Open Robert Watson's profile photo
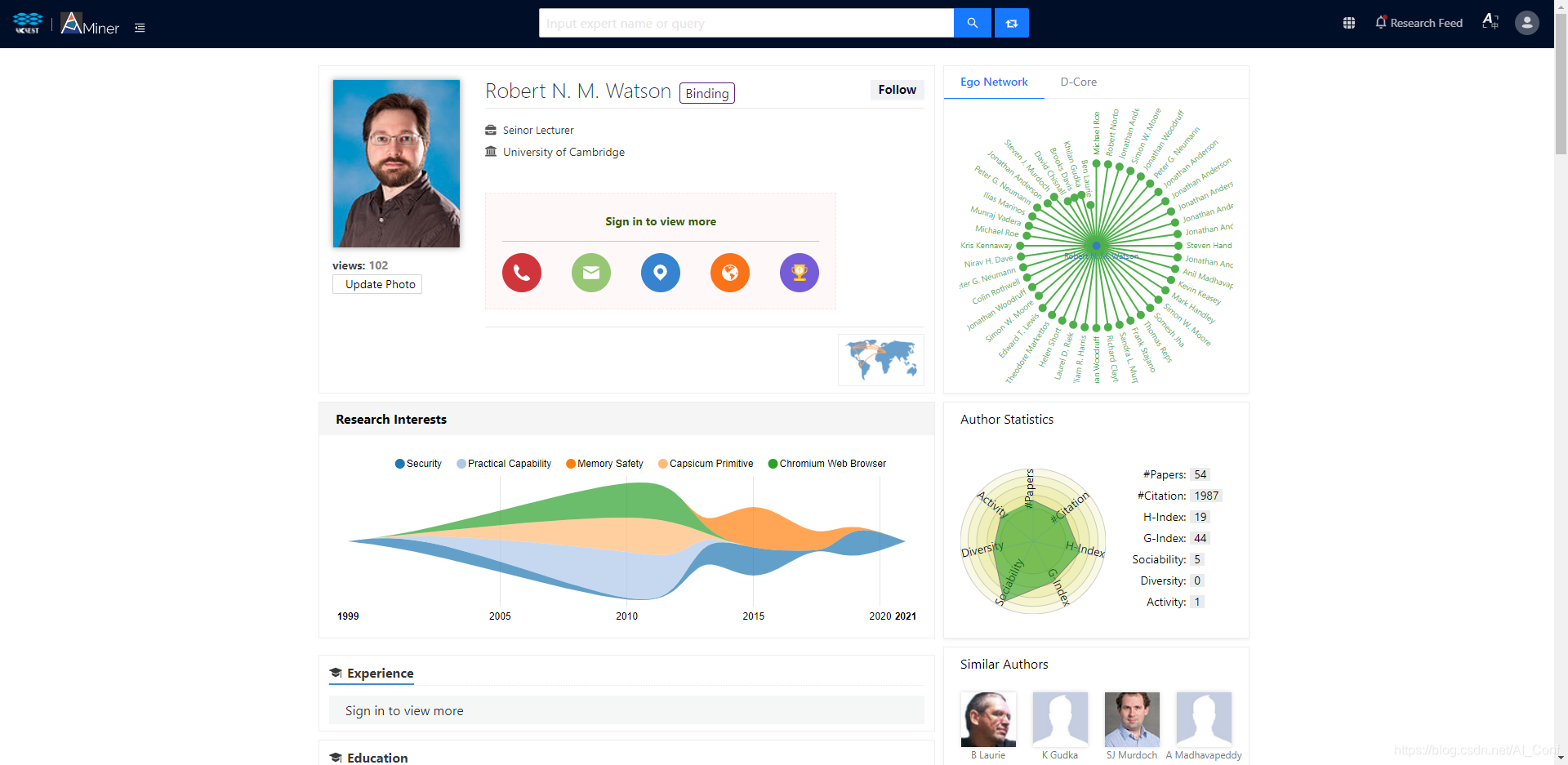The height and width of the screenshot is (765, 1568). tap(396, 163)
